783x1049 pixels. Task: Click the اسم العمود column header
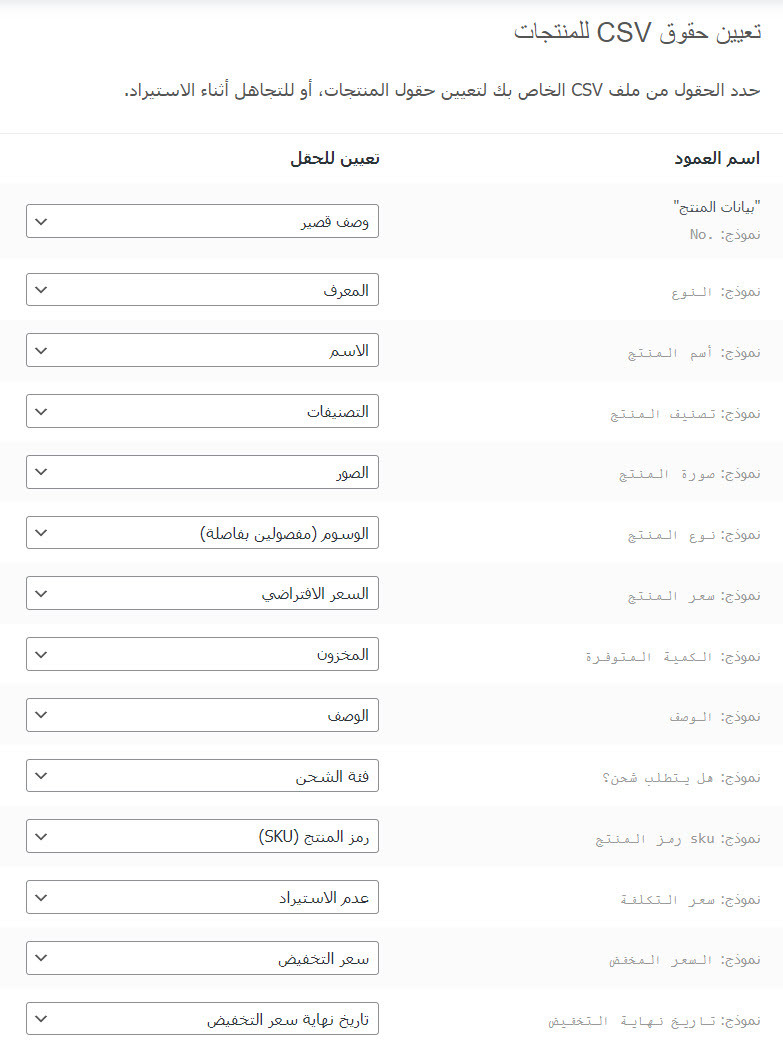tap(716, 158)
